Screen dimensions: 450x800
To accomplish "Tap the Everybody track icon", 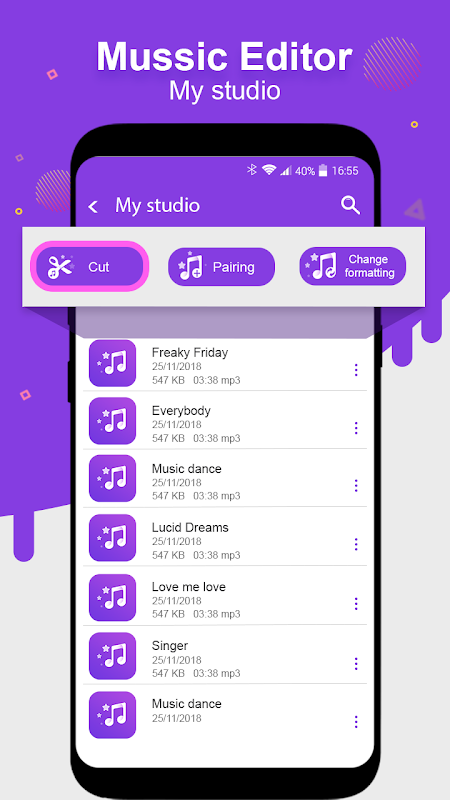I will click(x=112, y=421).
